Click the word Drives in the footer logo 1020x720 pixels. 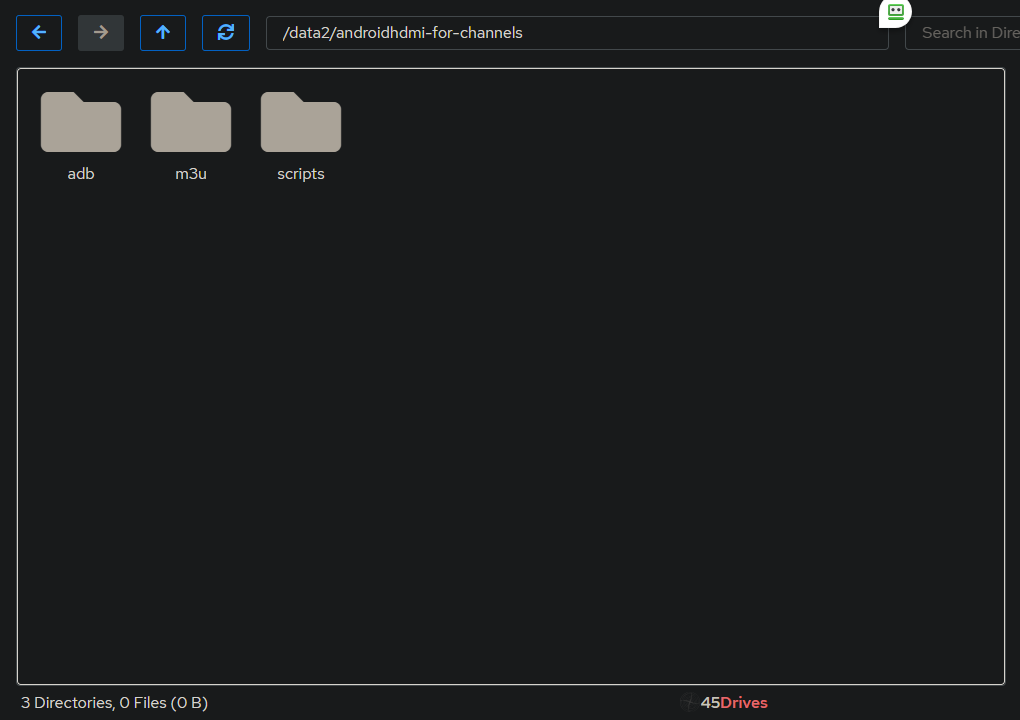pyautogui.click(x=745, y=703)
